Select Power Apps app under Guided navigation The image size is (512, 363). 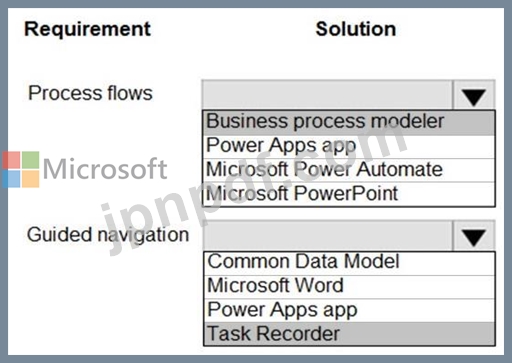coord(349,310)
